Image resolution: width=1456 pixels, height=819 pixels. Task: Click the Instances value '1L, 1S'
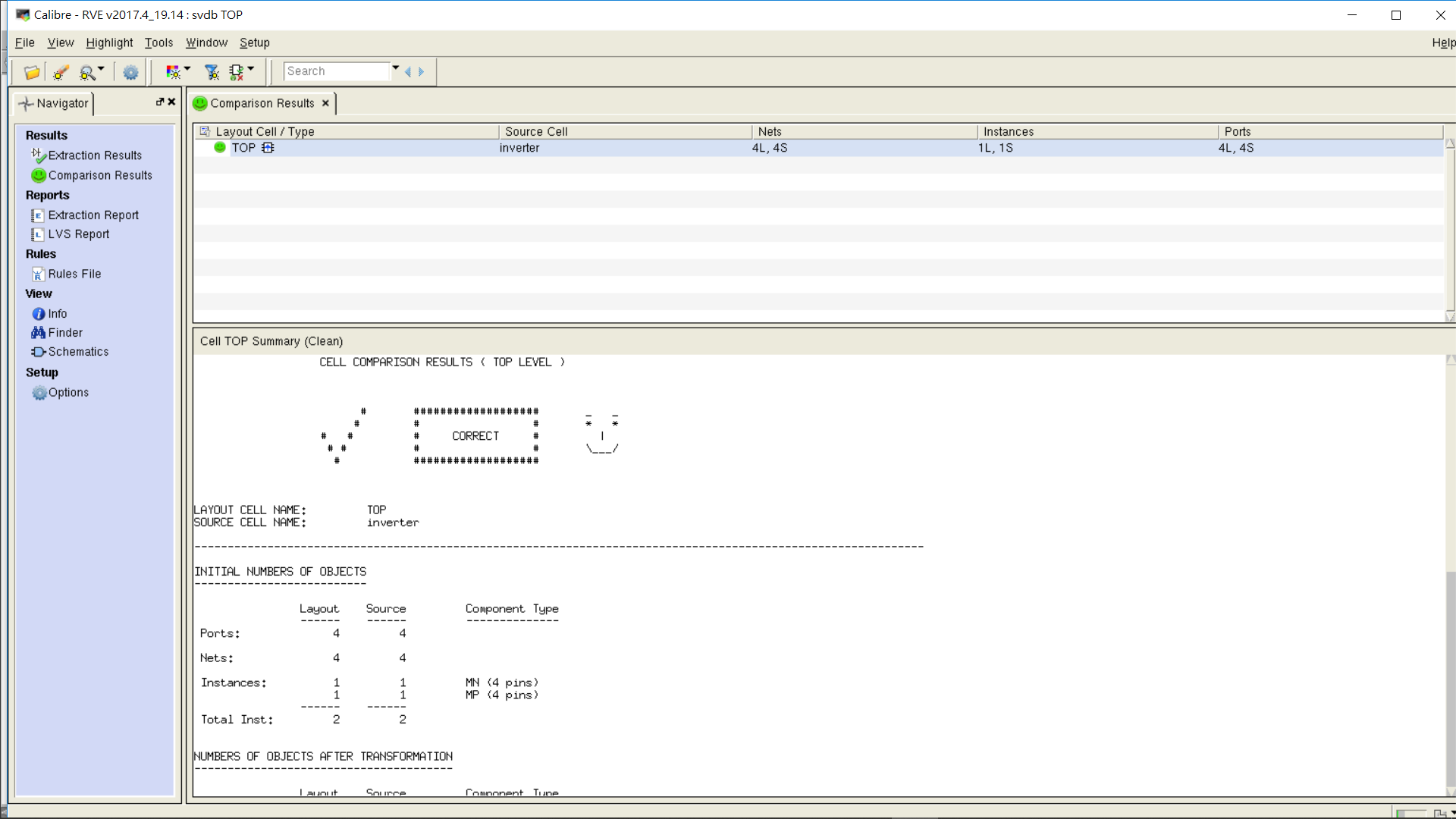996,148
